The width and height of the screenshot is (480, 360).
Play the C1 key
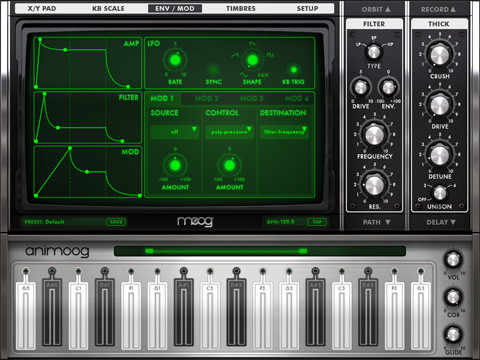click(78, 315)
